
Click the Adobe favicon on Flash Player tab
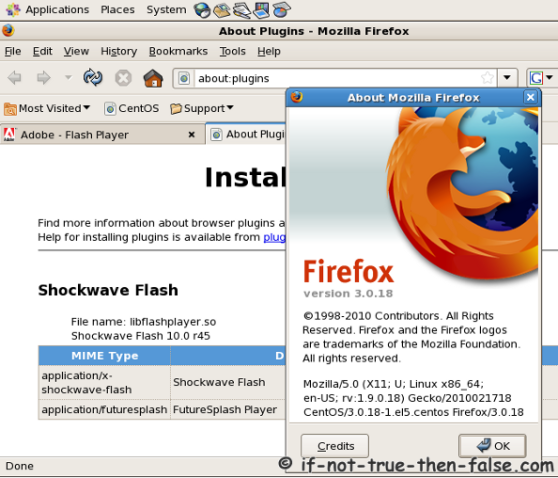point(9,135)
